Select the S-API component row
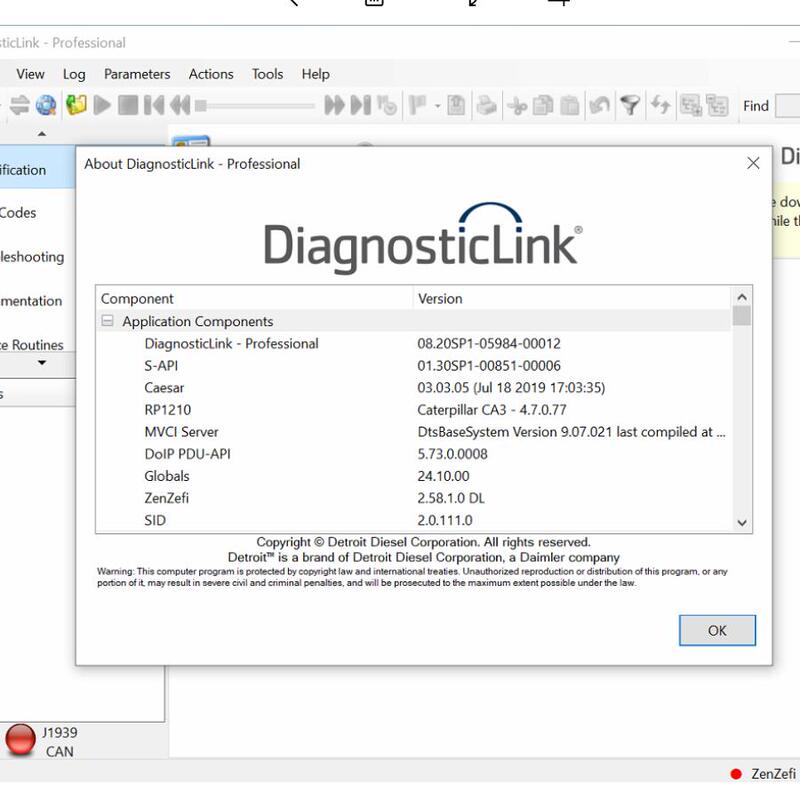The width and height of the screenshot is (800, 800). (x=413, y=365)
